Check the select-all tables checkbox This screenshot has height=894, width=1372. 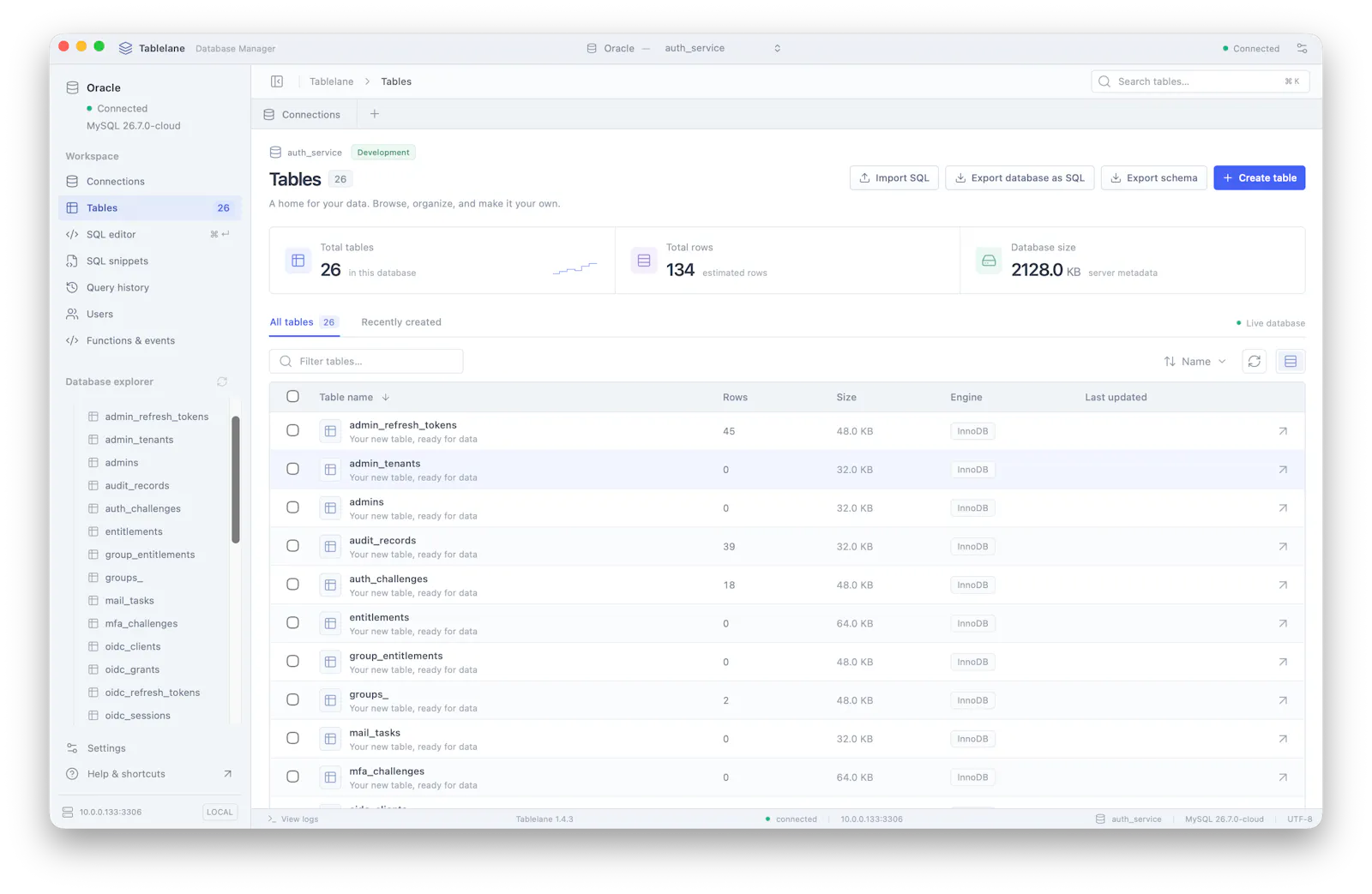tap(293, 397)
